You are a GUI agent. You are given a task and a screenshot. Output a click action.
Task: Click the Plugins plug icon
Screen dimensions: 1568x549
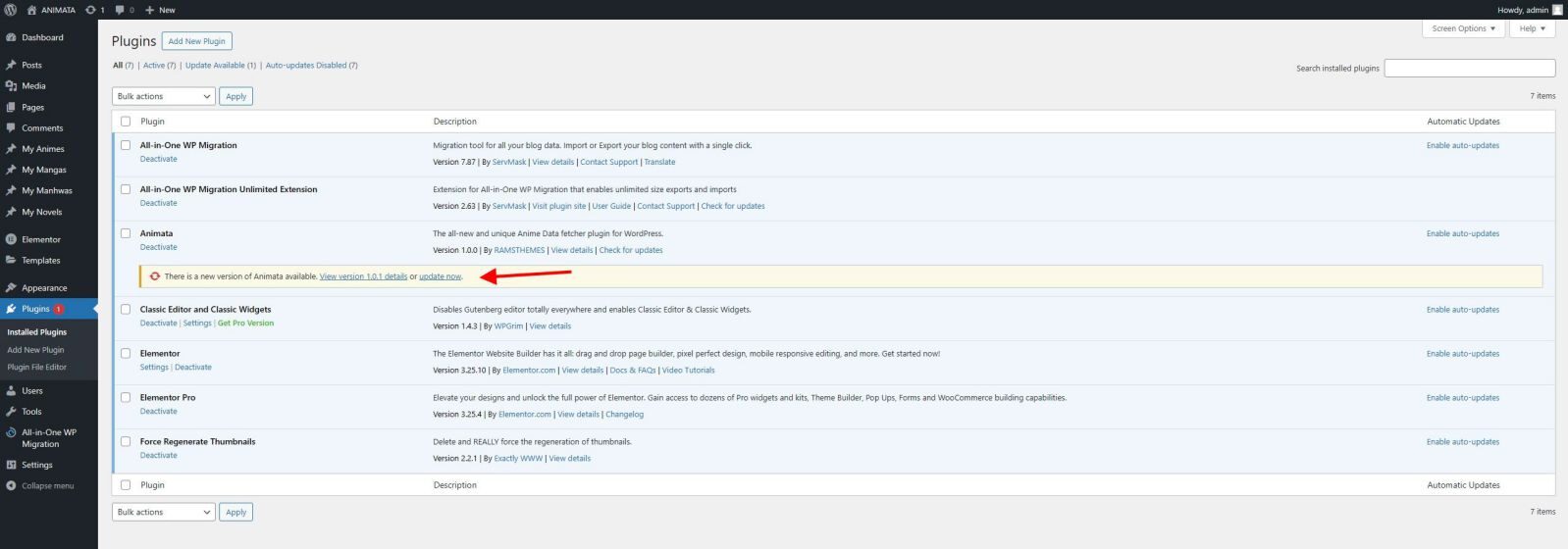point(11,309)
